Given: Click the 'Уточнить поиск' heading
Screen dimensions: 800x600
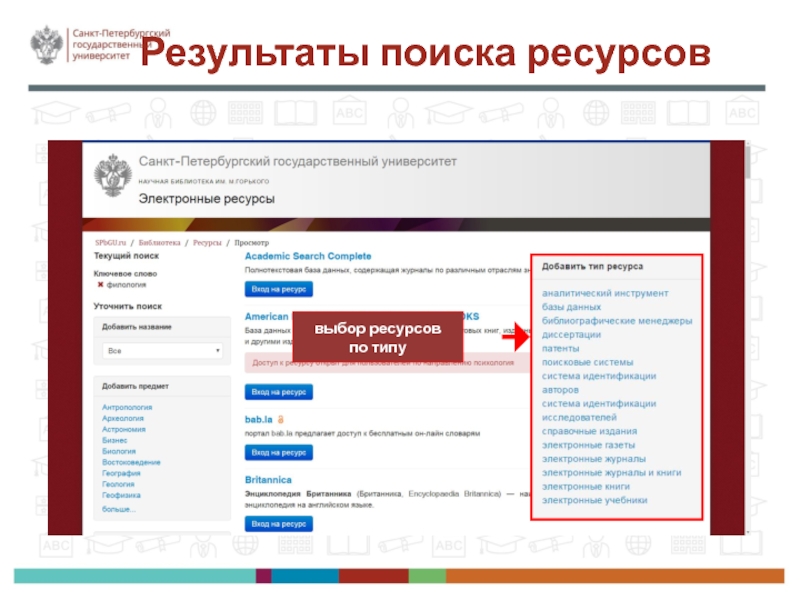Looking at the screenshot, I should point(128,306).
